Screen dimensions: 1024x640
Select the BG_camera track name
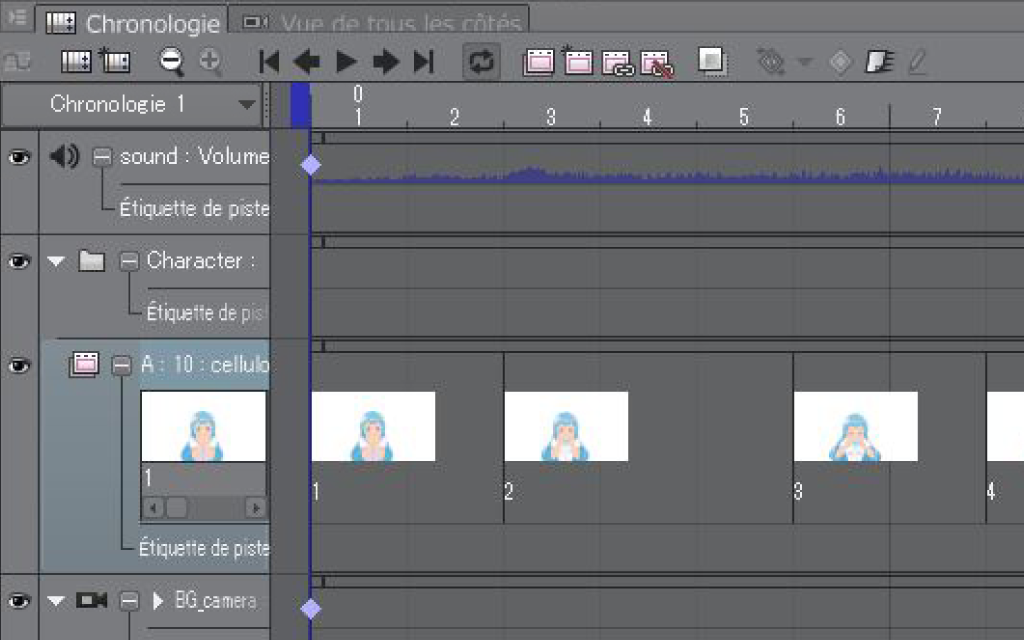[216, 600]
